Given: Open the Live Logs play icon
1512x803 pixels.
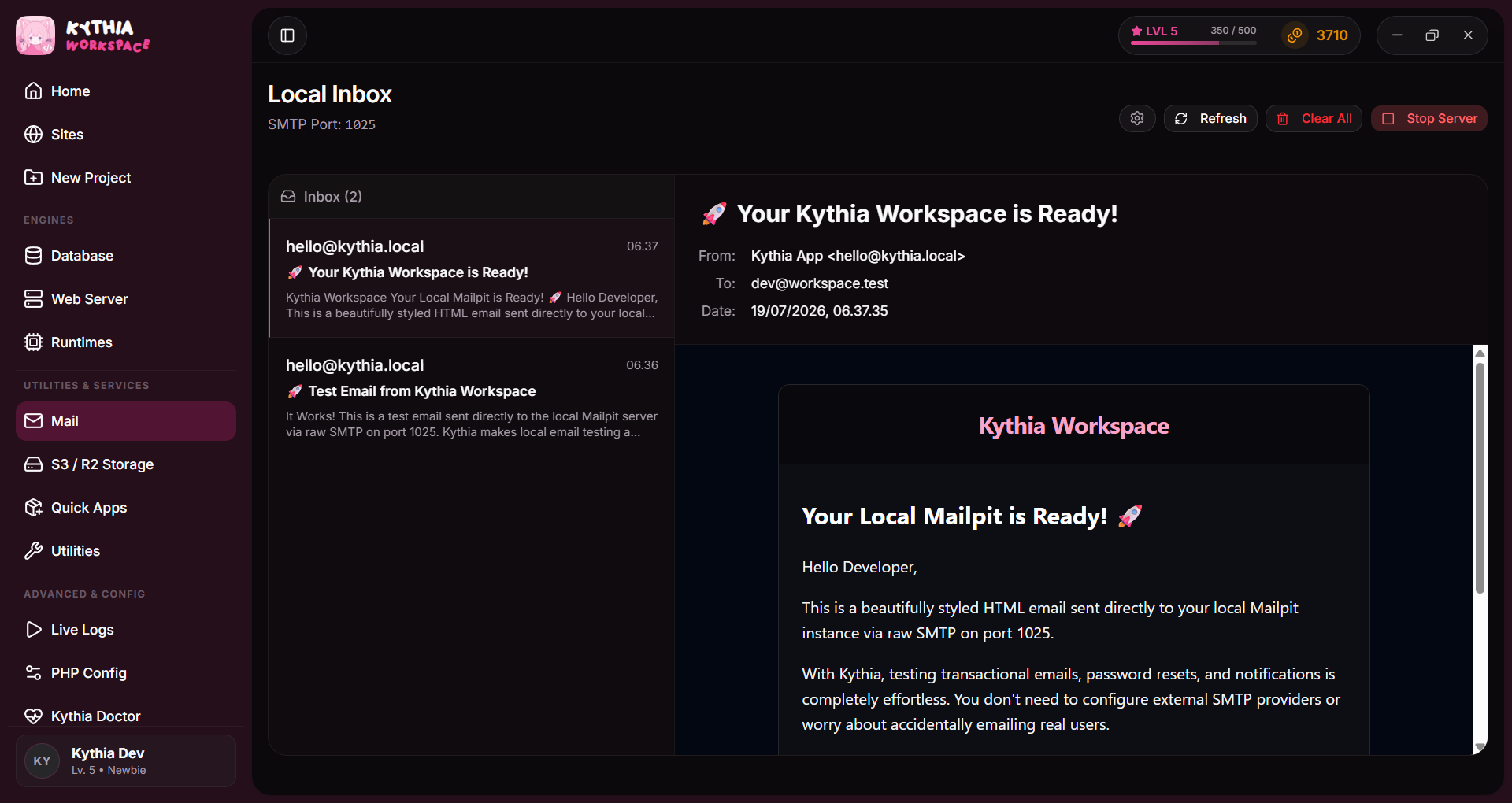Looking at the screenshot, I should click(x=33, y=629).
